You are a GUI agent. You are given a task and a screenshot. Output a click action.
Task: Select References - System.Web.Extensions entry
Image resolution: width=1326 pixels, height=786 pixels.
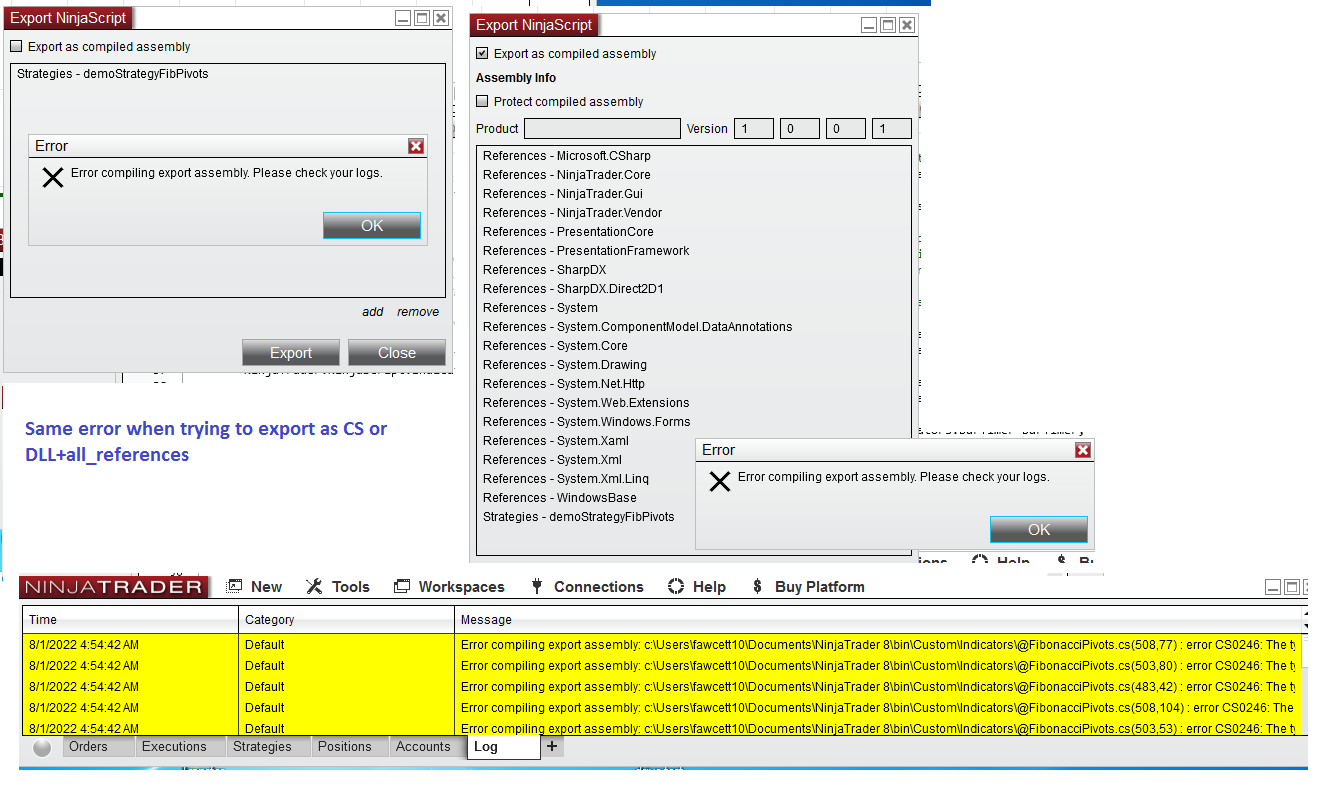coord(586,403)
